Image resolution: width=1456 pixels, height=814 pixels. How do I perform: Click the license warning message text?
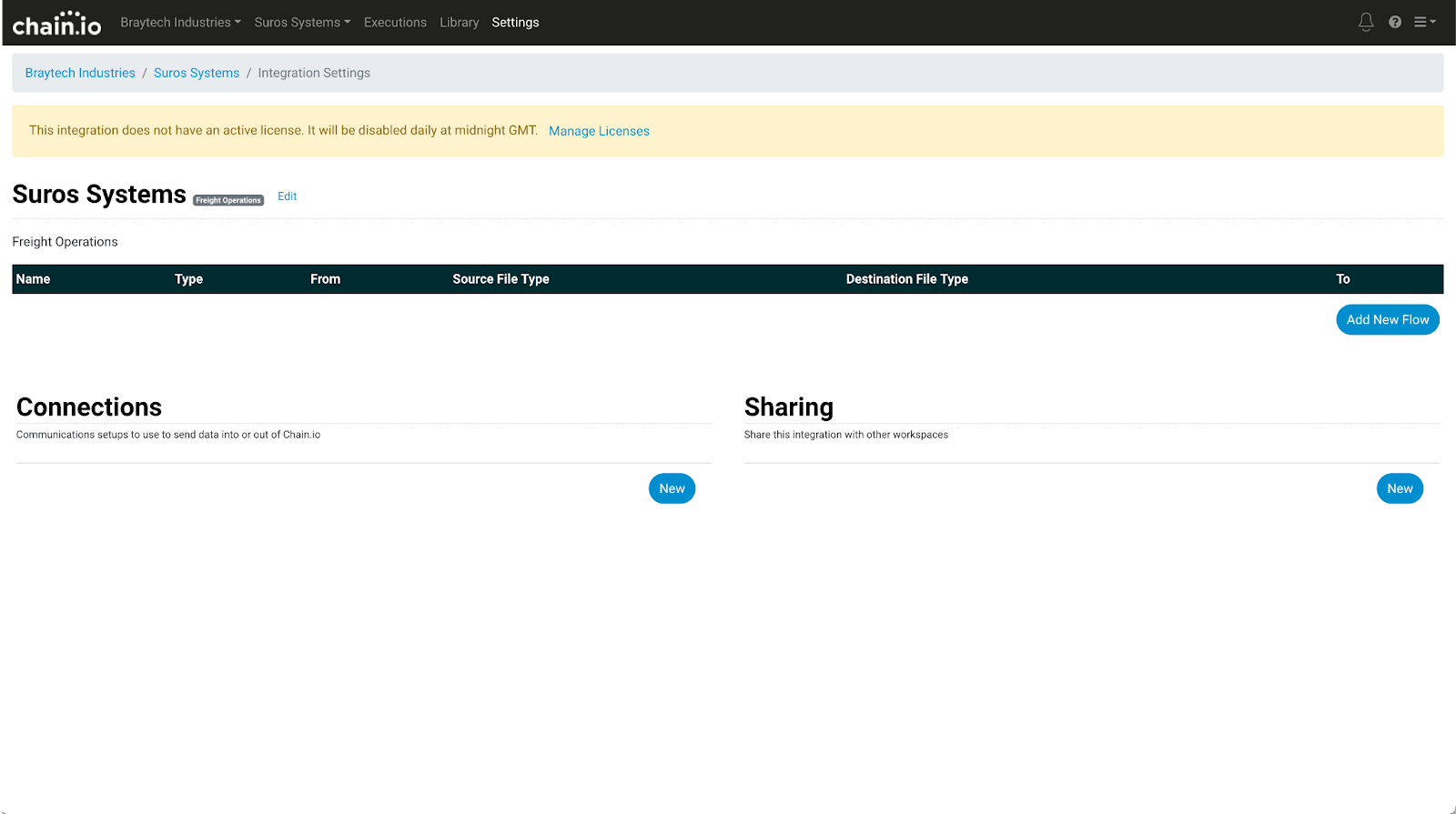click(283, 130)
